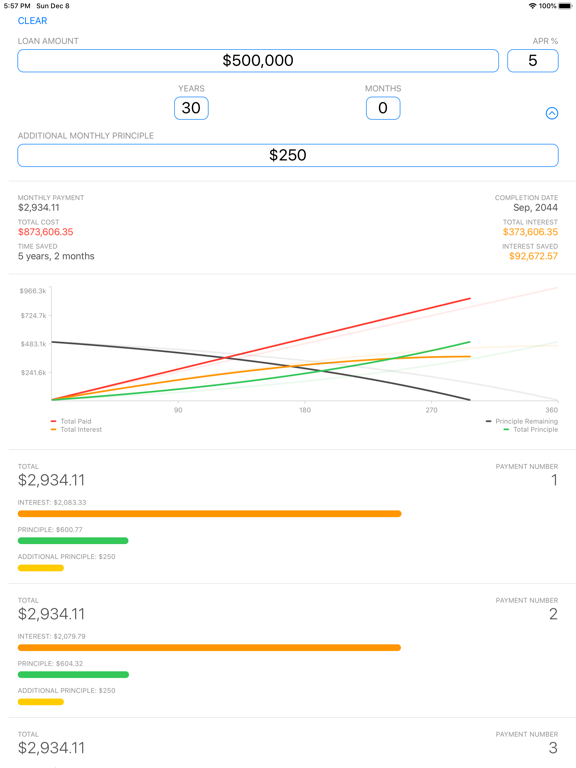Tap the Time Saved value 5 years, 2 months
This screenshot has width=576, height=768.
tap(56, 256)
